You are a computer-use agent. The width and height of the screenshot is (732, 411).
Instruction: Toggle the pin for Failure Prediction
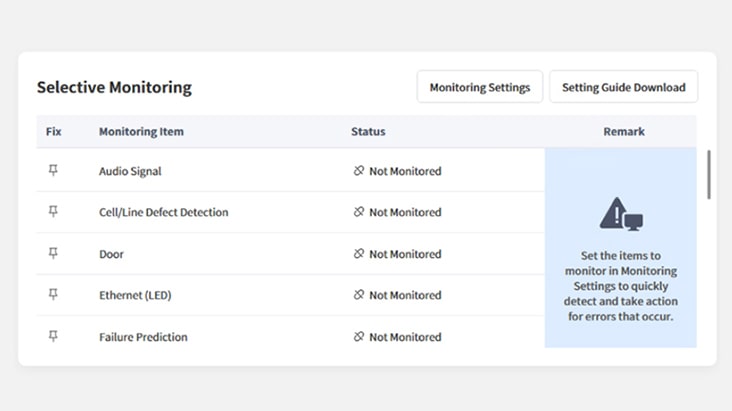(53, 337)
